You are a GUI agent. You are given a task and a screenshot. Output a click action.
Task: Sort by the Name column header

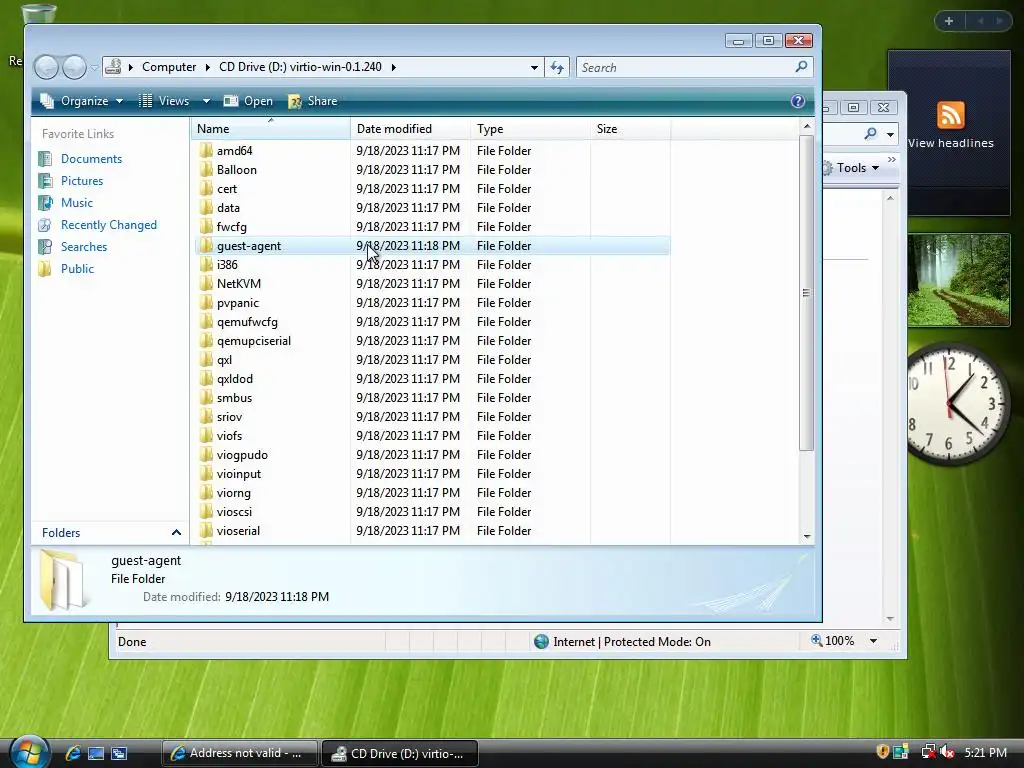pos(270,129)
